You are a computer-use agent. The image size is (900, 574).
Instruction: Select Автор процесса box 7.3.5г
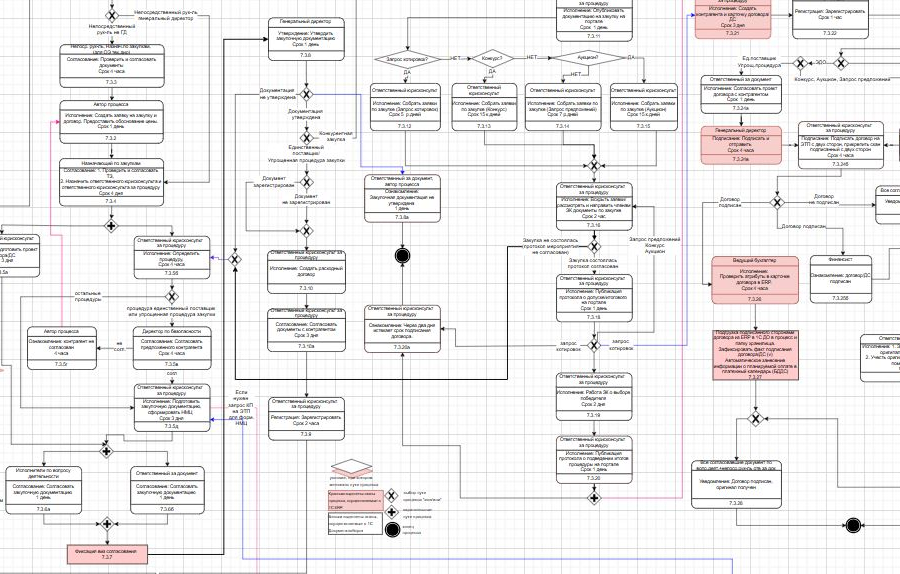tap(62, 348)
